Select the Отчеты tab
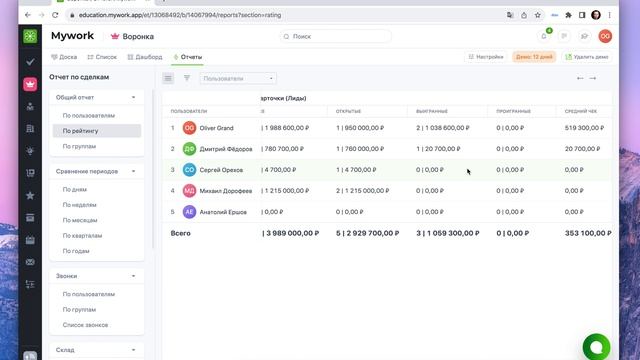640x360 pixels. (188, 57)
